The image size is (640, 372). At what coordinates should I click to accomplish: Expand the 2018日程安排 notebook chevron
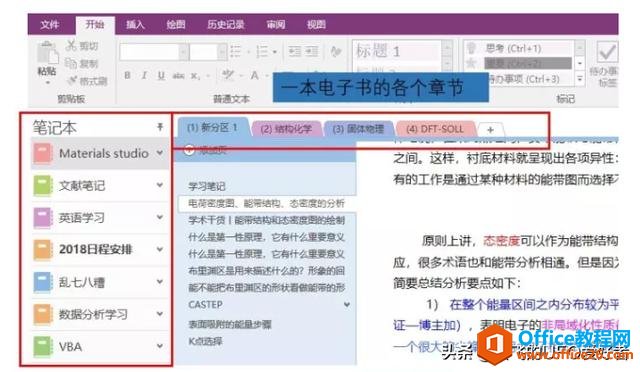tap(160, 249)
